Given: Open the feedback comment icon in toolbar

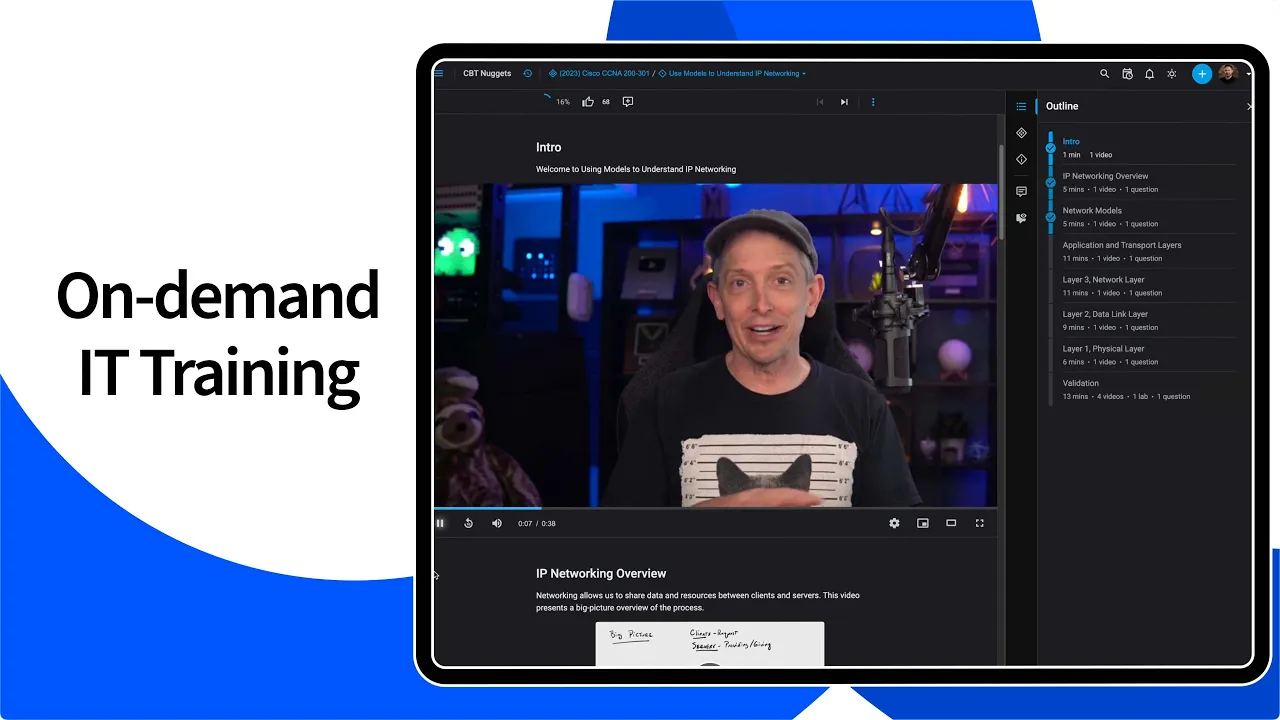Looking at the screenshot, I should [x=628, y=101].
